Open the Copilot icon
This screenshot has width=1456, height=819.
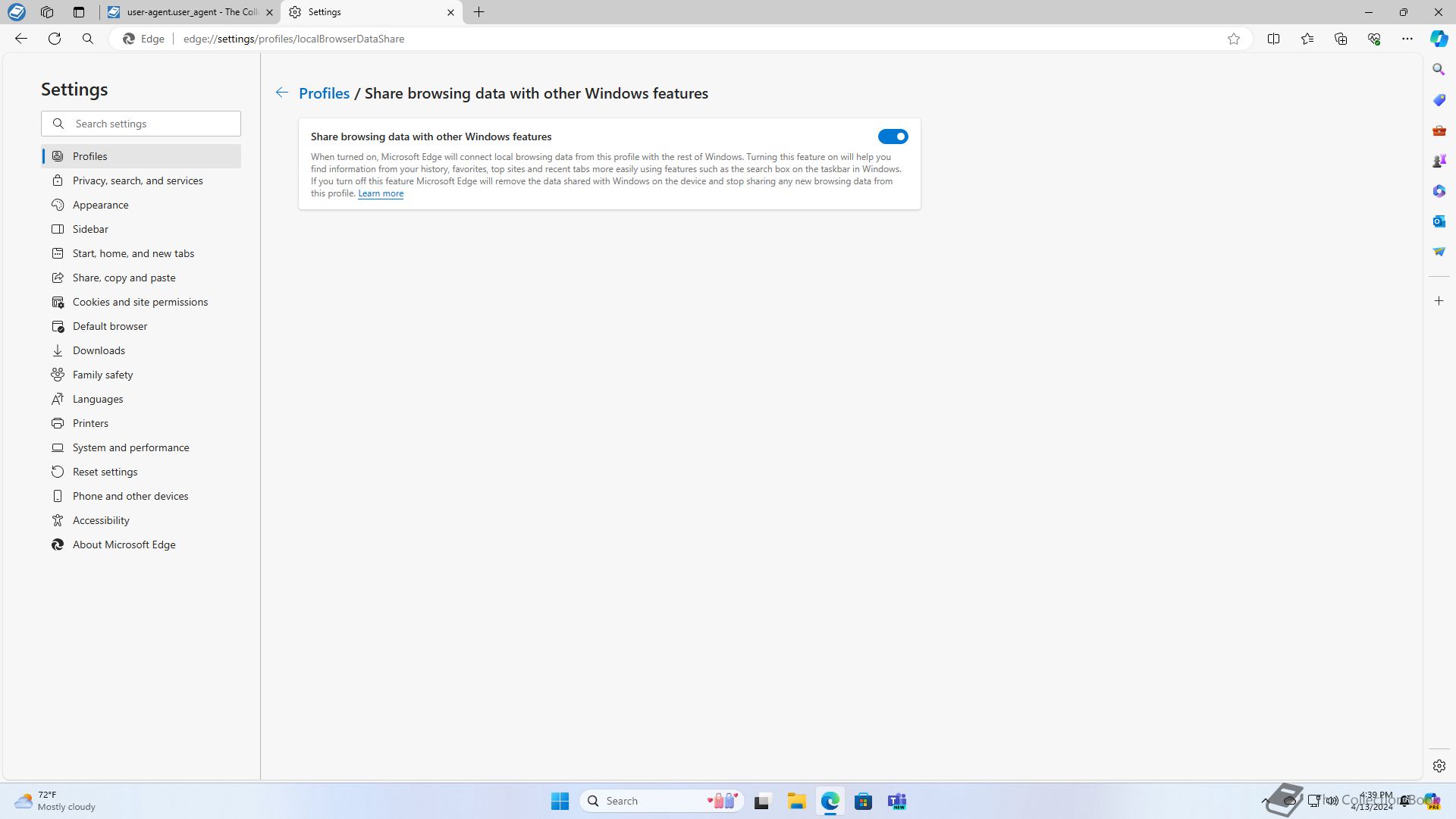point(1439,39)
